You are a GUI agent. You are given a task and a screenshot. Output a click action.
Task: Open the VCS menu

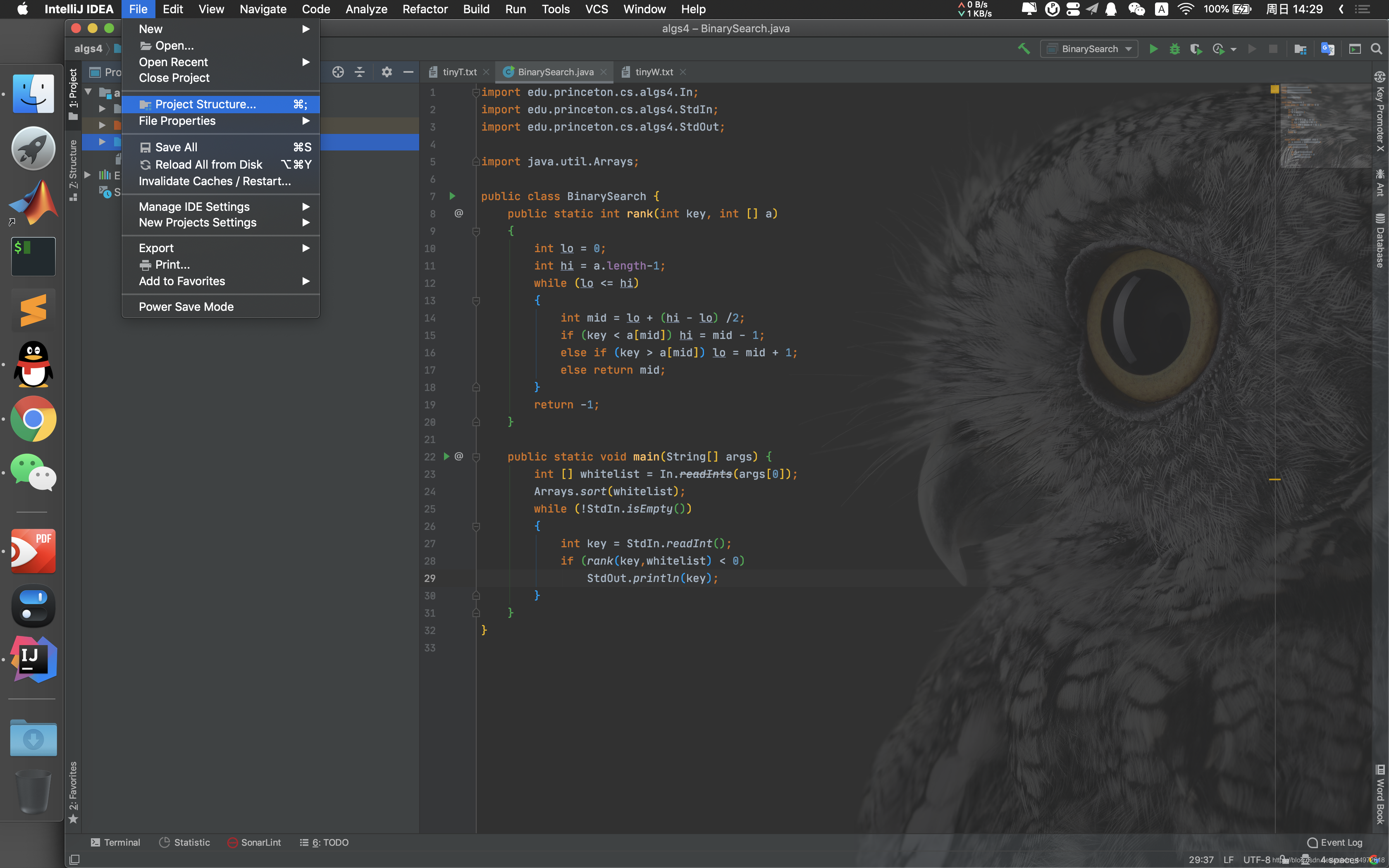(x=597, y=9)
